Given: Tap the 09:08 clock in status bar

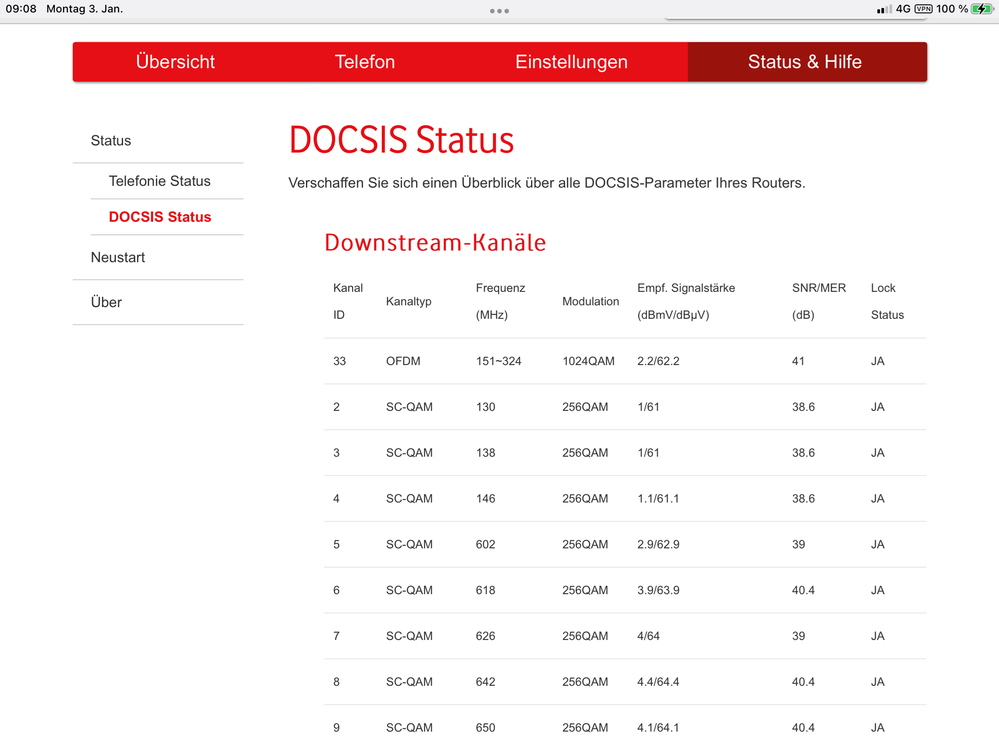Looking at the screenshot, I should click(x=21, y=9).
